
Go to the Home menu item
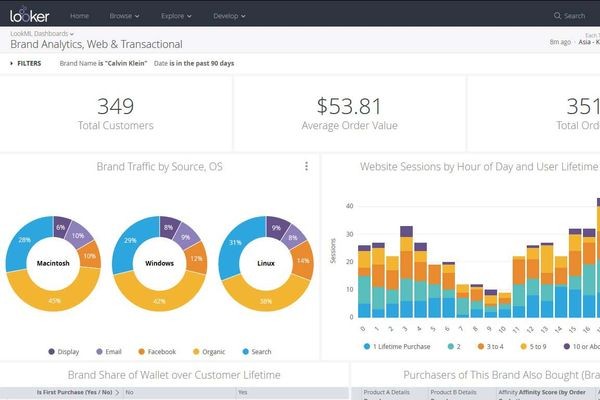point(79,16)
